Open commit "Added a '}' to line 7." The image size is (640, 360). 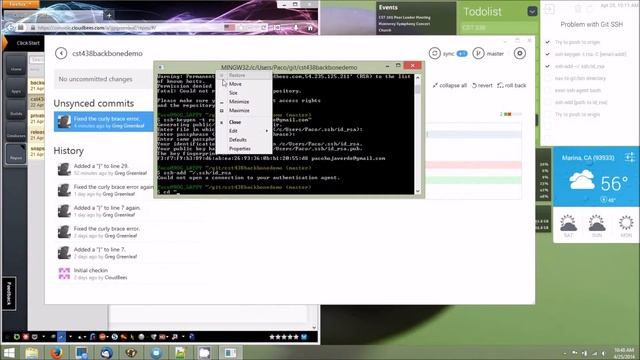click(x=104, y=253)
